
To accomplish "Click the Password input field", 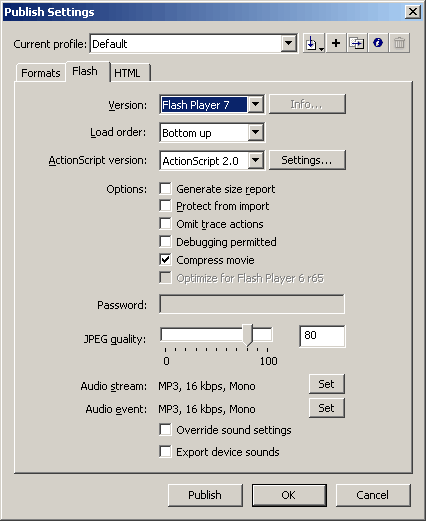I will click(x=252, y=304).
